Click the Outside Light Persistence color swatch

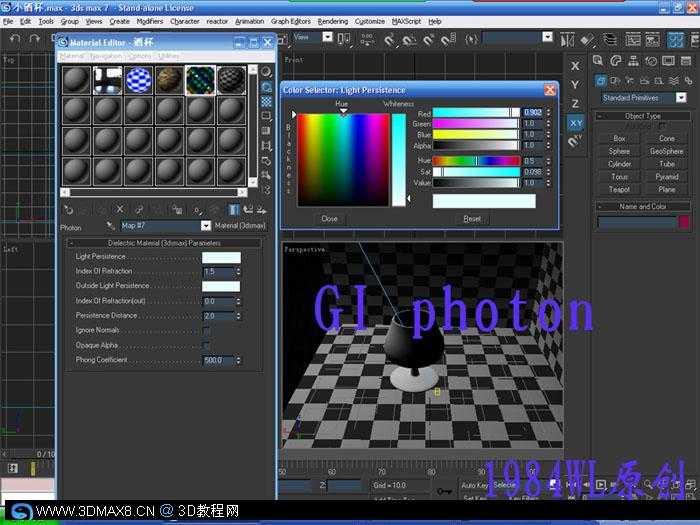pyautogui.click(x=221, y=286)
